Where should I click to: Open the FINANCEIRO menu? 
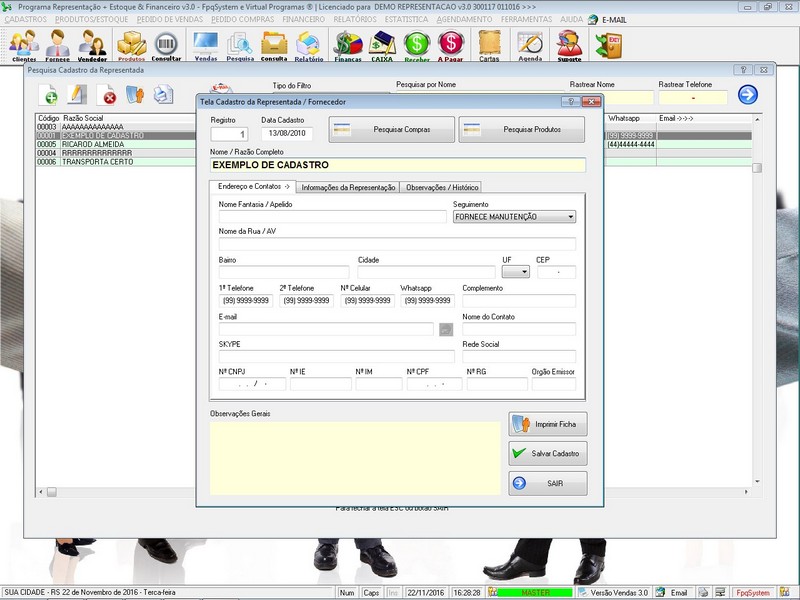[304, 19]
